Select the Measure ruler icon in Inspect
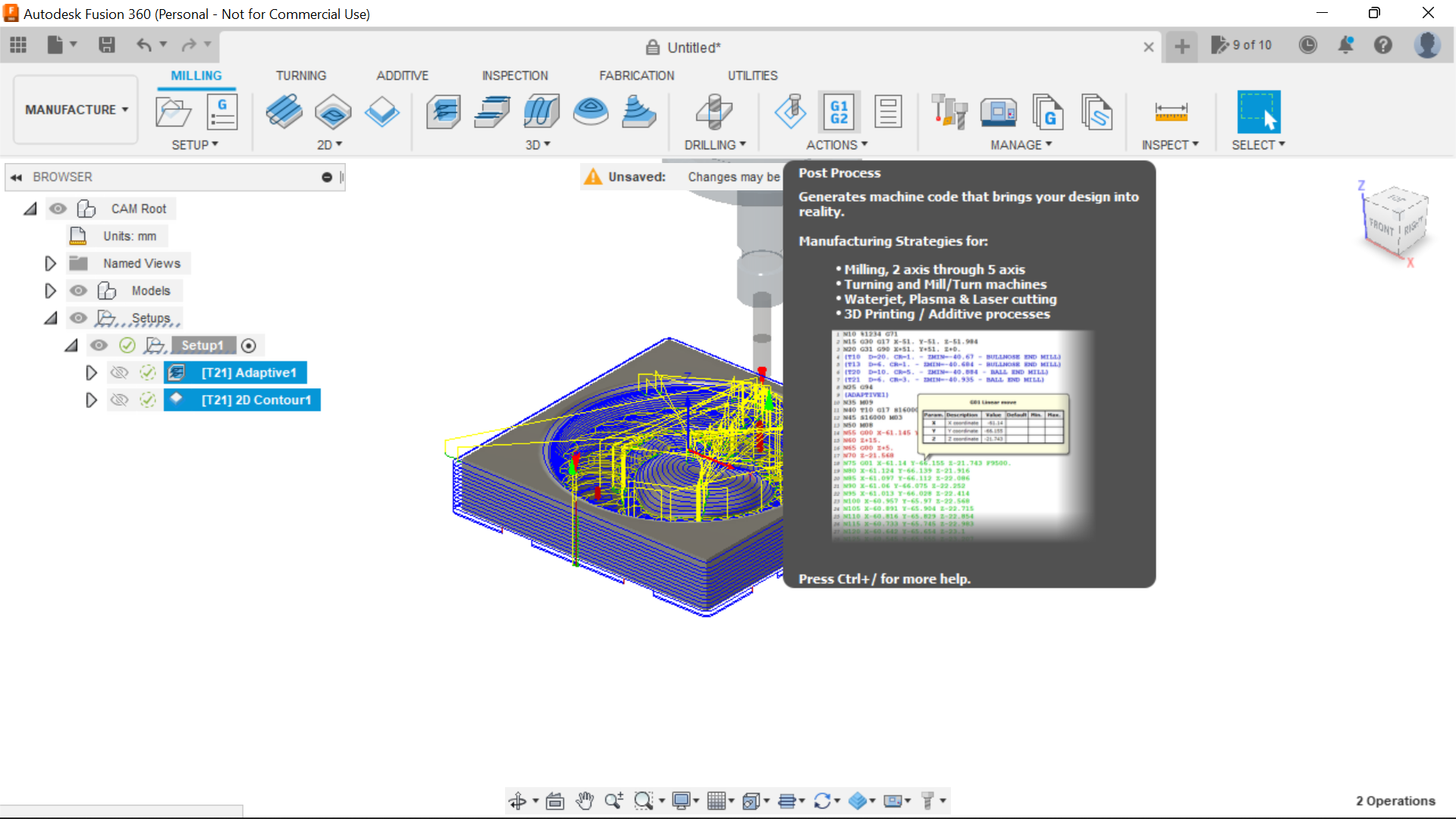The height and width of the screenshot is (819, 1456). pos(1170,112)
